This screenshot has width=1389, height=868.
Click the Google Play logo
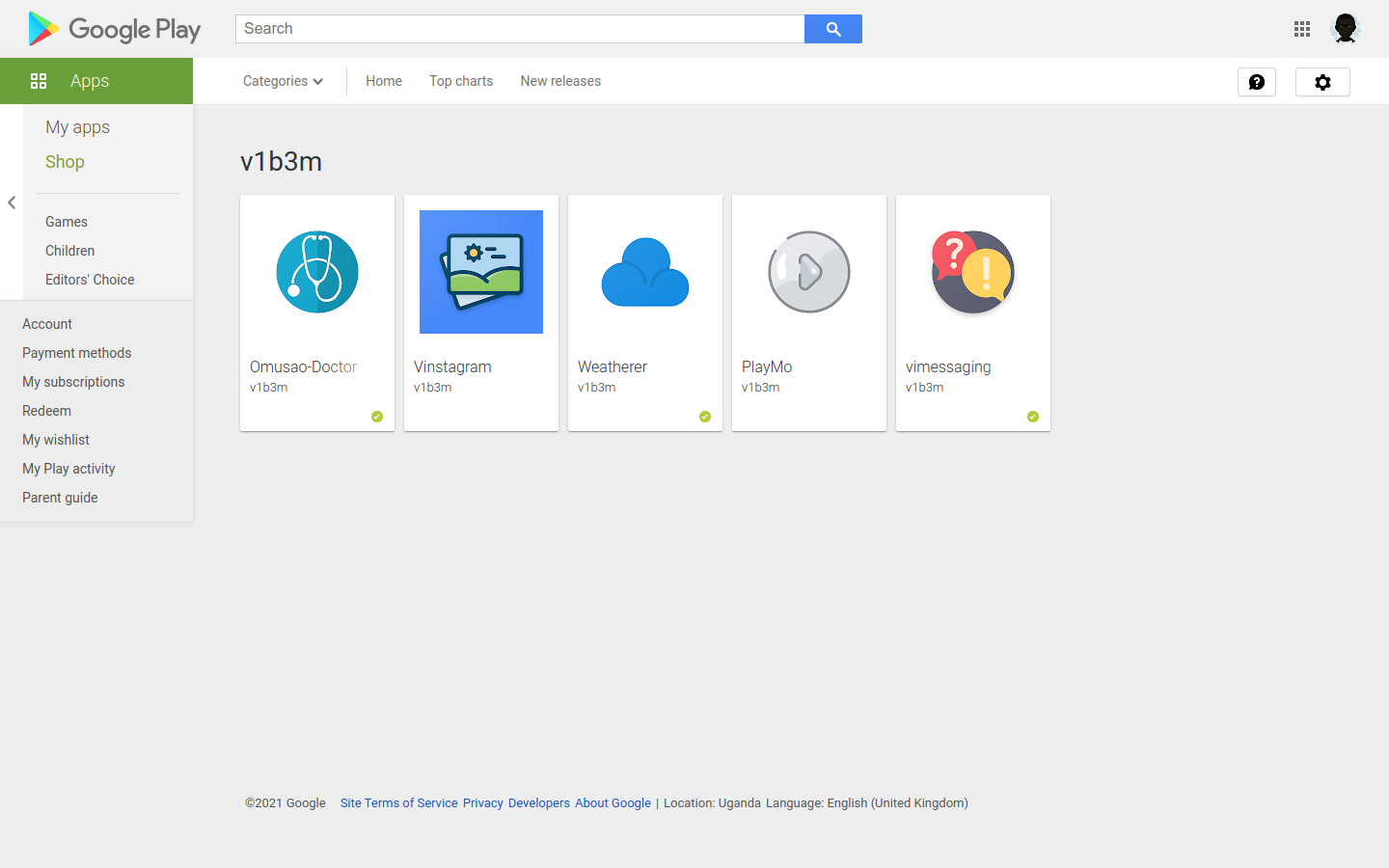coord(115,29)
